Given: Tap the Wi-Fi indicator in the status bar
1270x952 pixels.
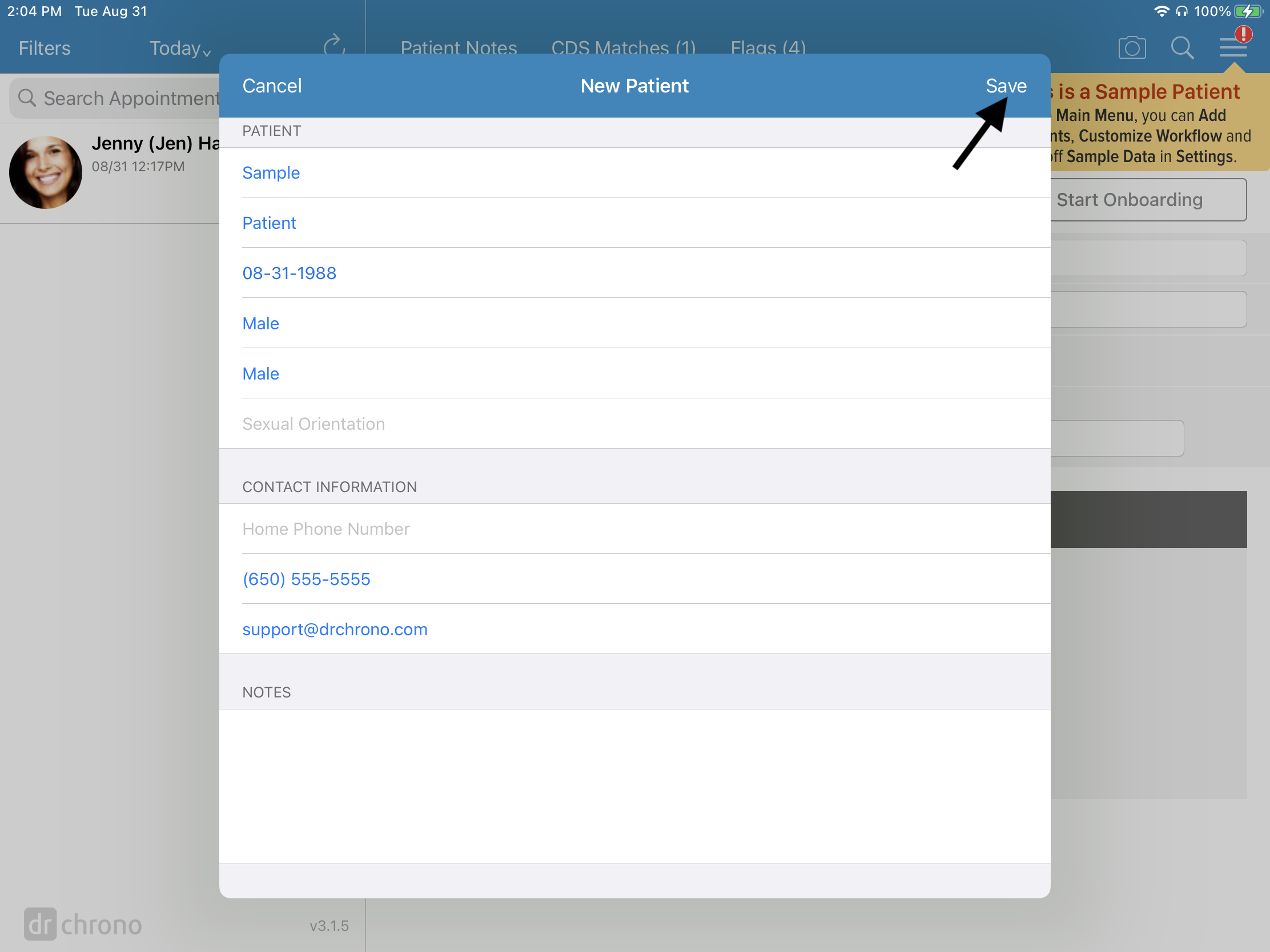Looking at the screenshot, I should click(x=1161, y=11).
